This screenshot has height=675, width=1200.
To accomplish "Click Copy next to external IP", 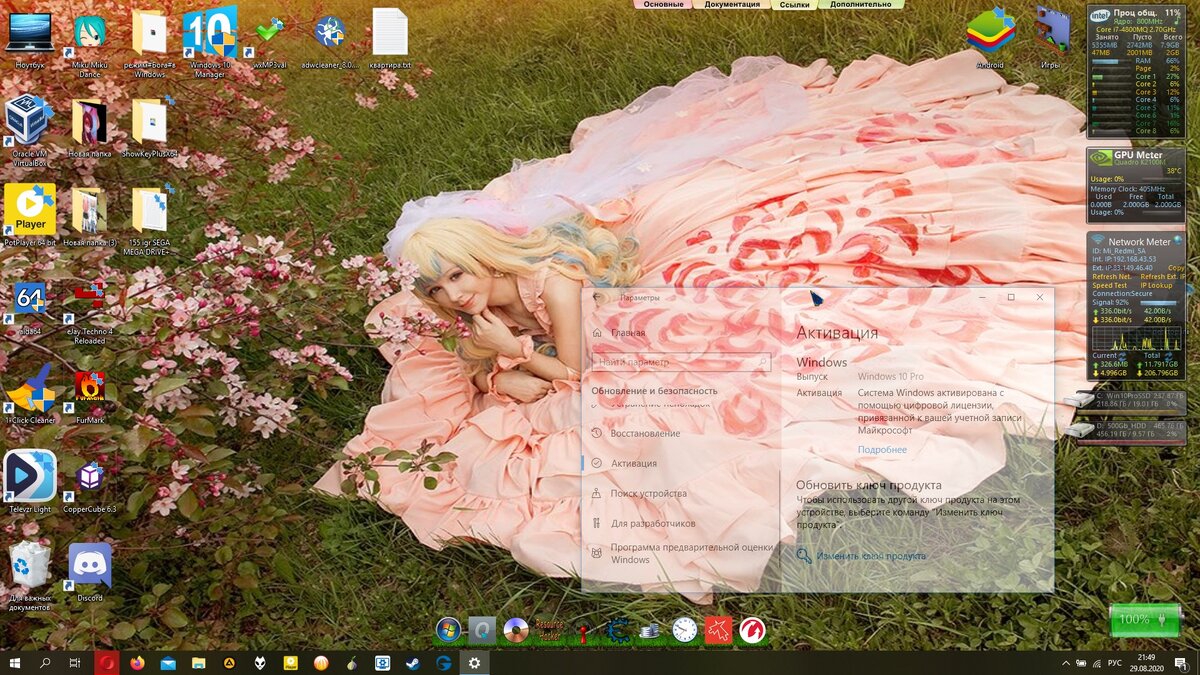I will (x=1176, y=268).
